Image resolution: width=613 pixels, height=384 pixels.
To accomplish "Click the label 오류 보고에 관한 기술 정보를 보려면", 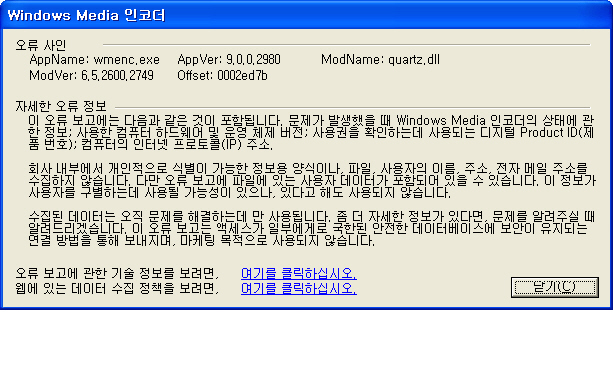I will point(117,273).
